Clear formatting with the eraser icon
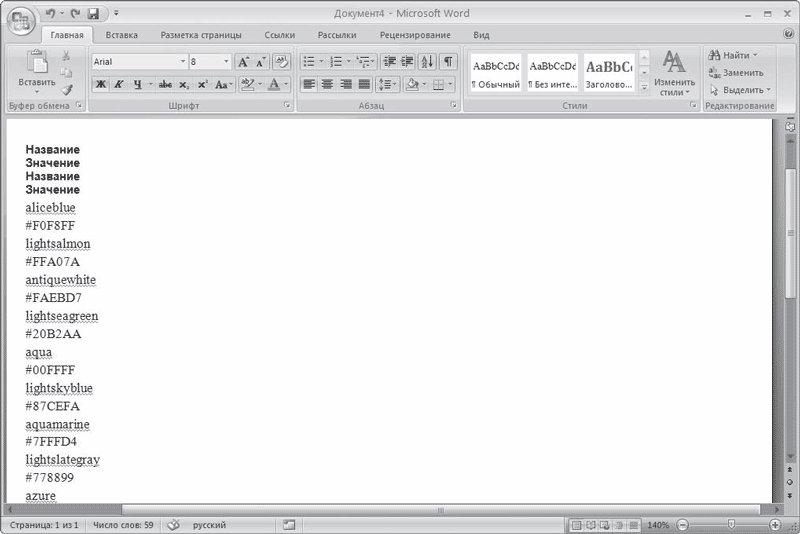 tap(281, 62)
